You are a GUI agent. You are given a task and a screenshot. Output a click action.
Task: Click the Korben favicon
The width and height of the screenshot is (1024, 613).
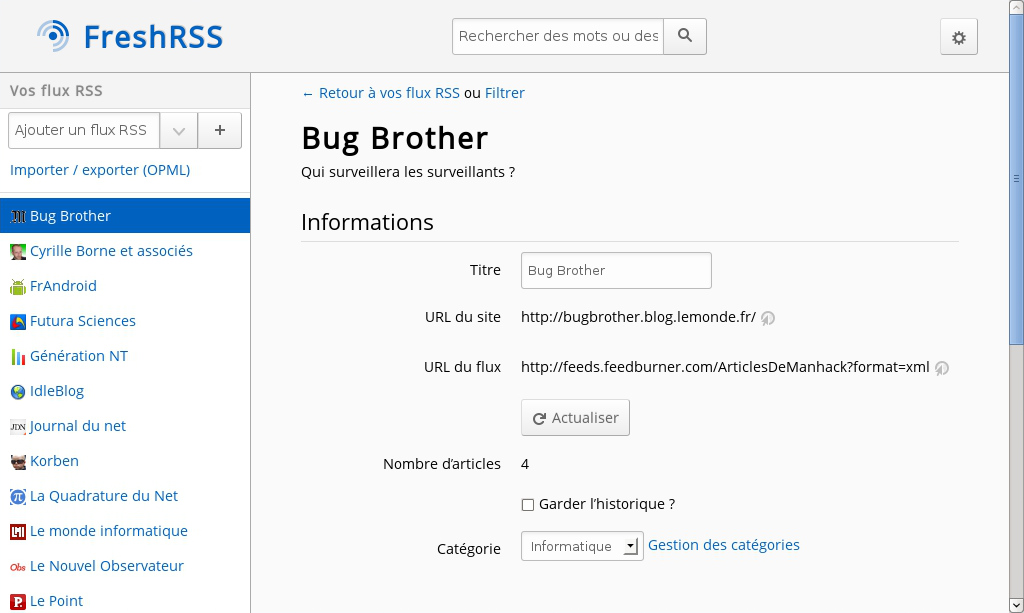click(x=18, y=462)
